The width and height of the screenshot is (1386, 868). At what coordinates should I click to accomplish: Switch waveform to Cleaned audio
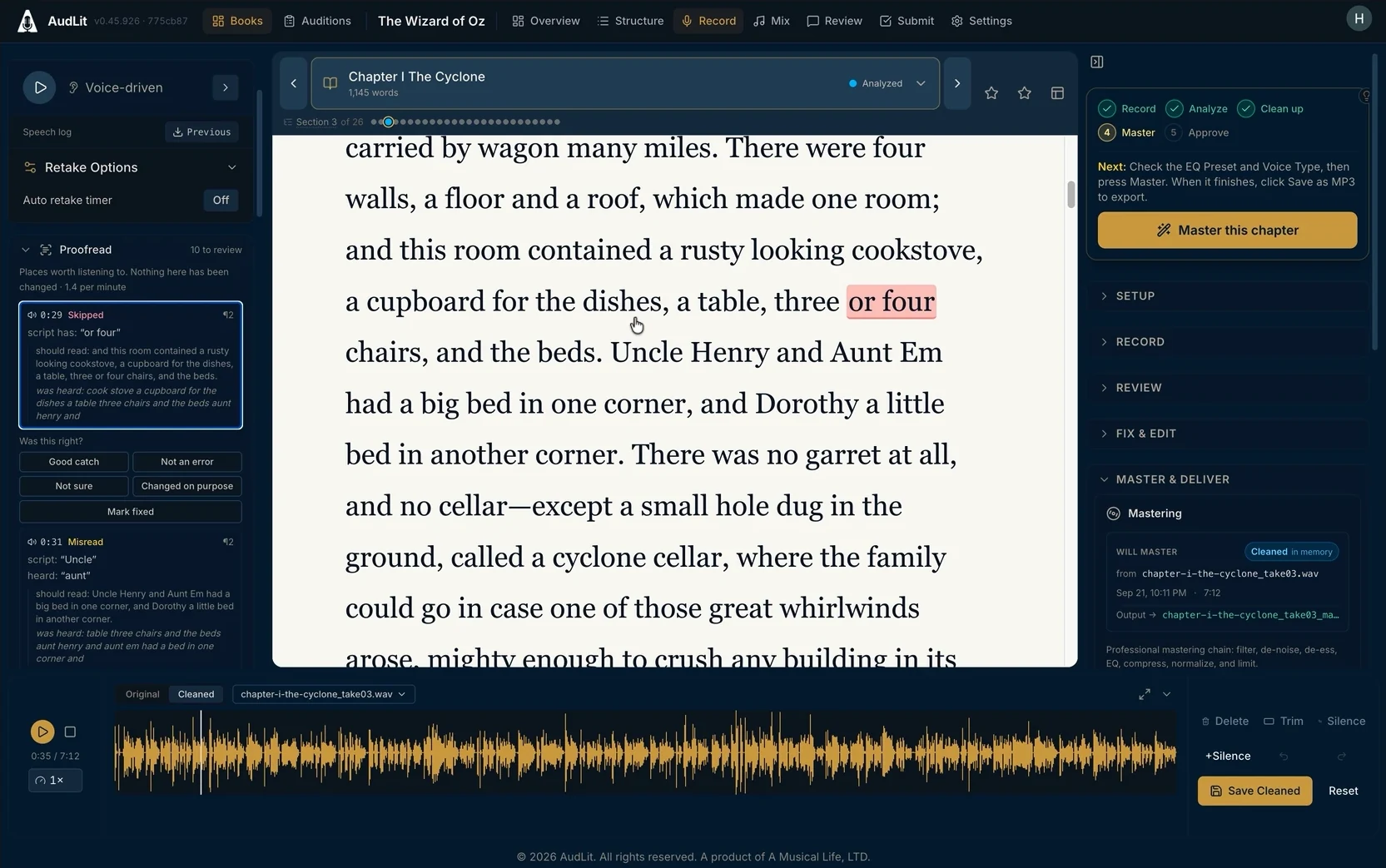point(196,694)
